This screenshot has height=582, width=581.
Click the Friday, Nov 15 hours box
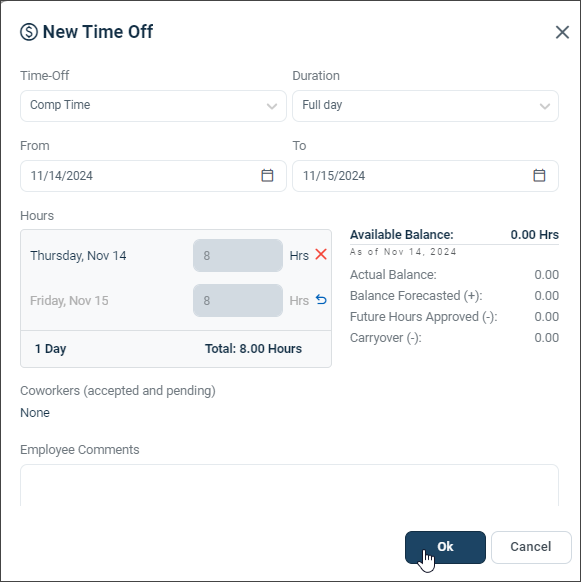click(238, 300)
